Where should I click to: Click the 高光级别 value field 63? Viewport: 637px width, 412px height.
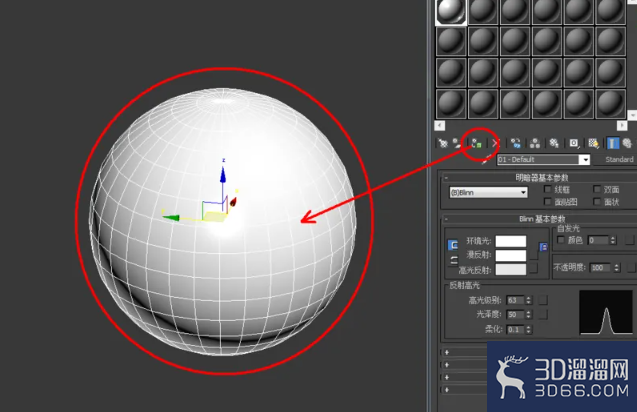click(516, 300)
